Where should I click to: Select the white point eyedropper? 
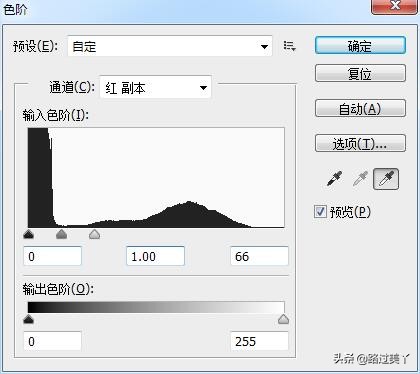click(386, 179)
